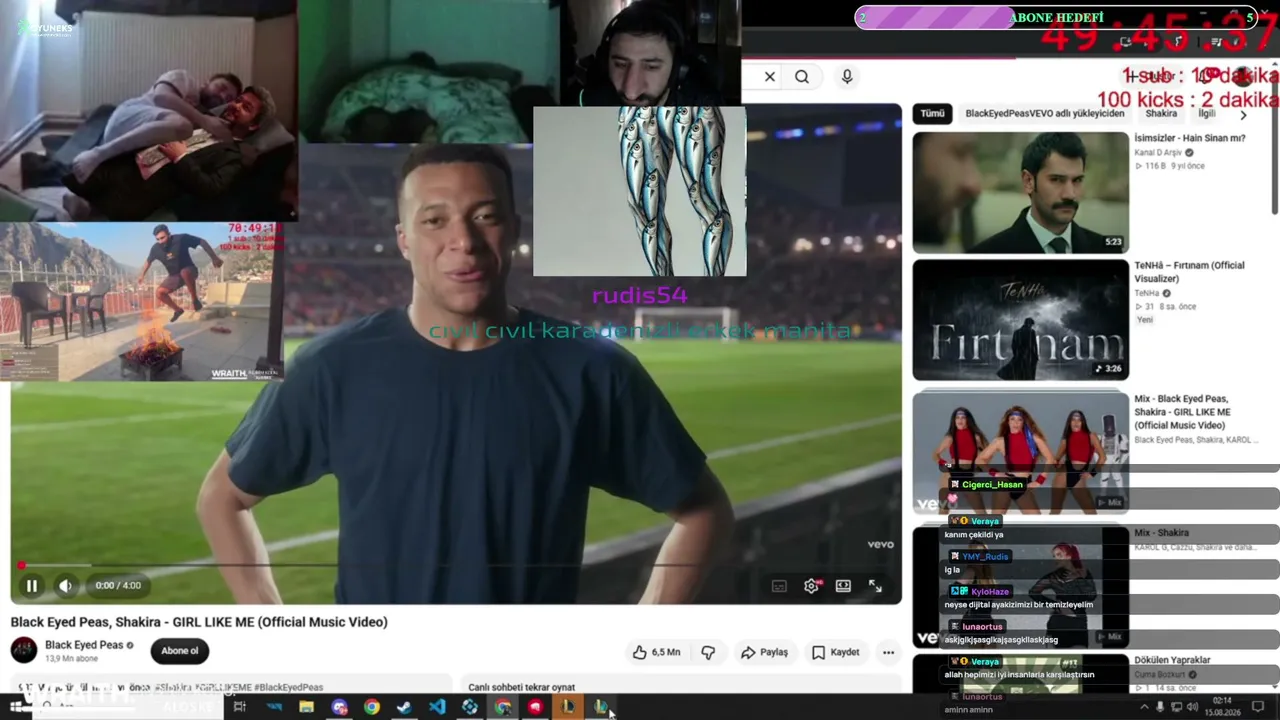Enter fullscreen on the video player
Viewport: 1280px width, 720px height.
pos(875,586)
